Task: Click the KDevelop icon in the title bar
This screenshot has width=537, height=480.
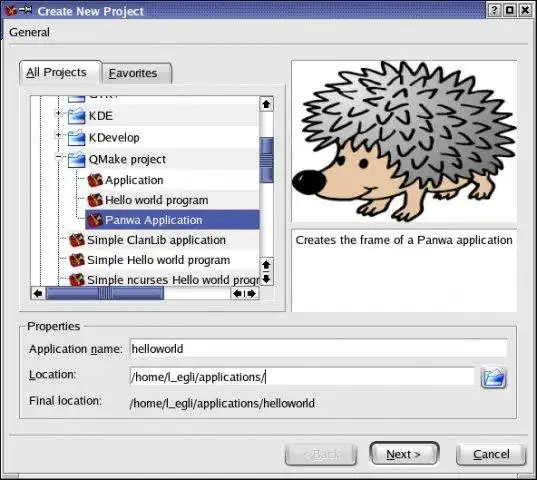Action: [11, 11]
